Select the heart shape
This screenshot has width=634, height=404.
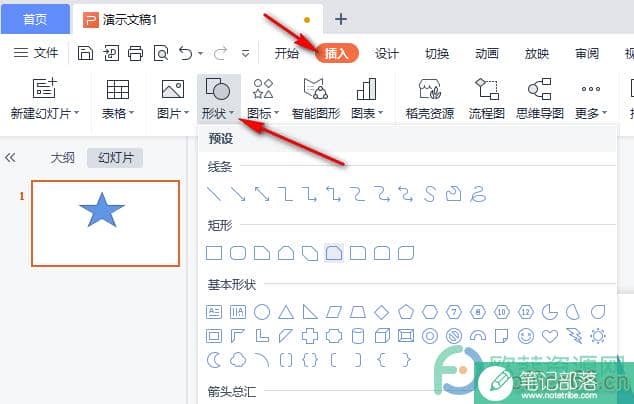click(550, 336)
